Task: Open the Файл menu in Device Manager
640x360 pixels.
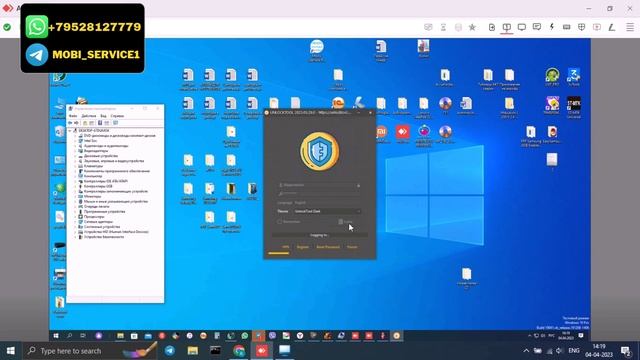Action: [73, 116]
